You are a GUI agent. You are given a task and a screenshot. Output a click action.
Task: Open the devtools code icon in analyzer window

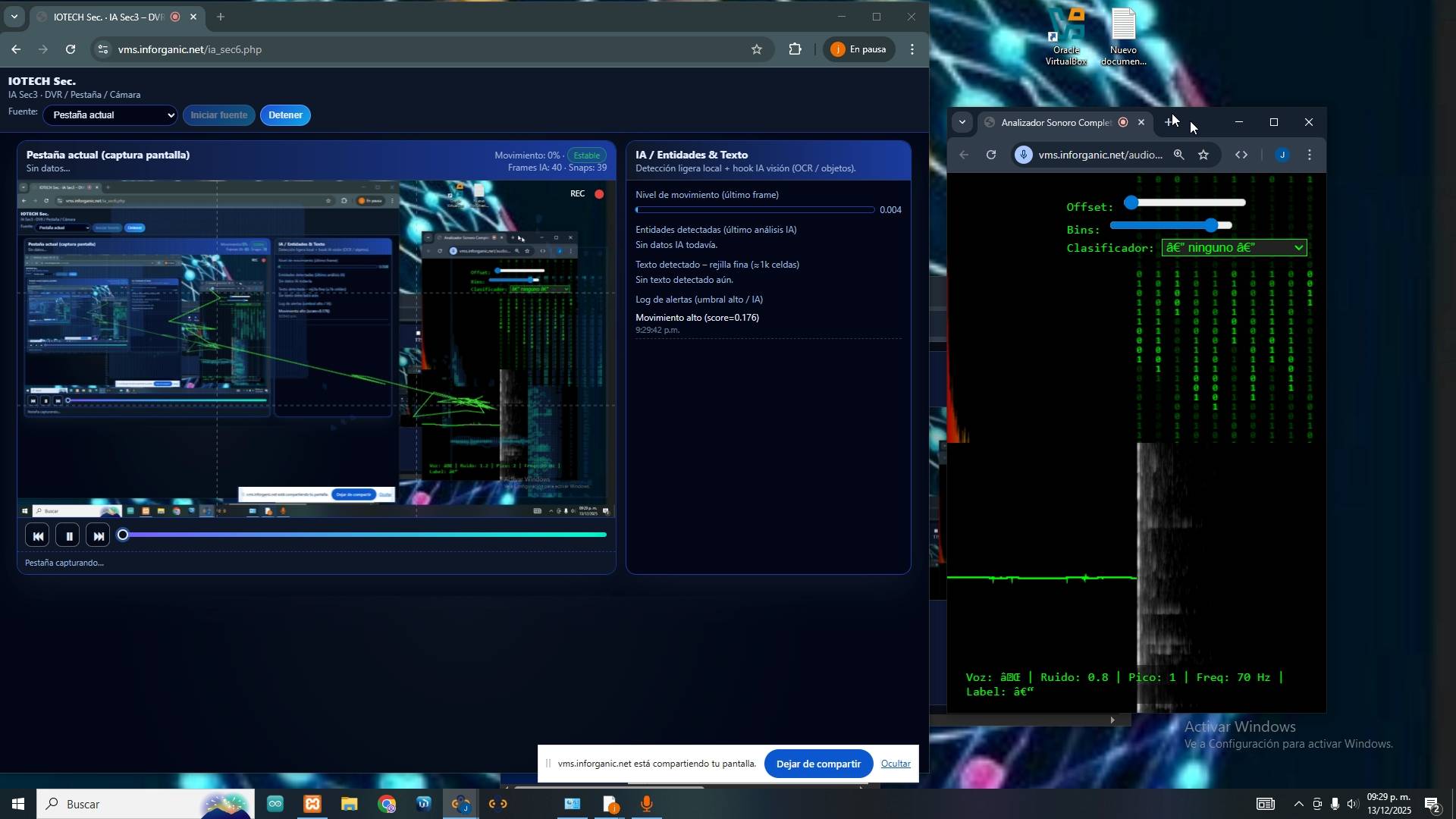(1241, 155)
